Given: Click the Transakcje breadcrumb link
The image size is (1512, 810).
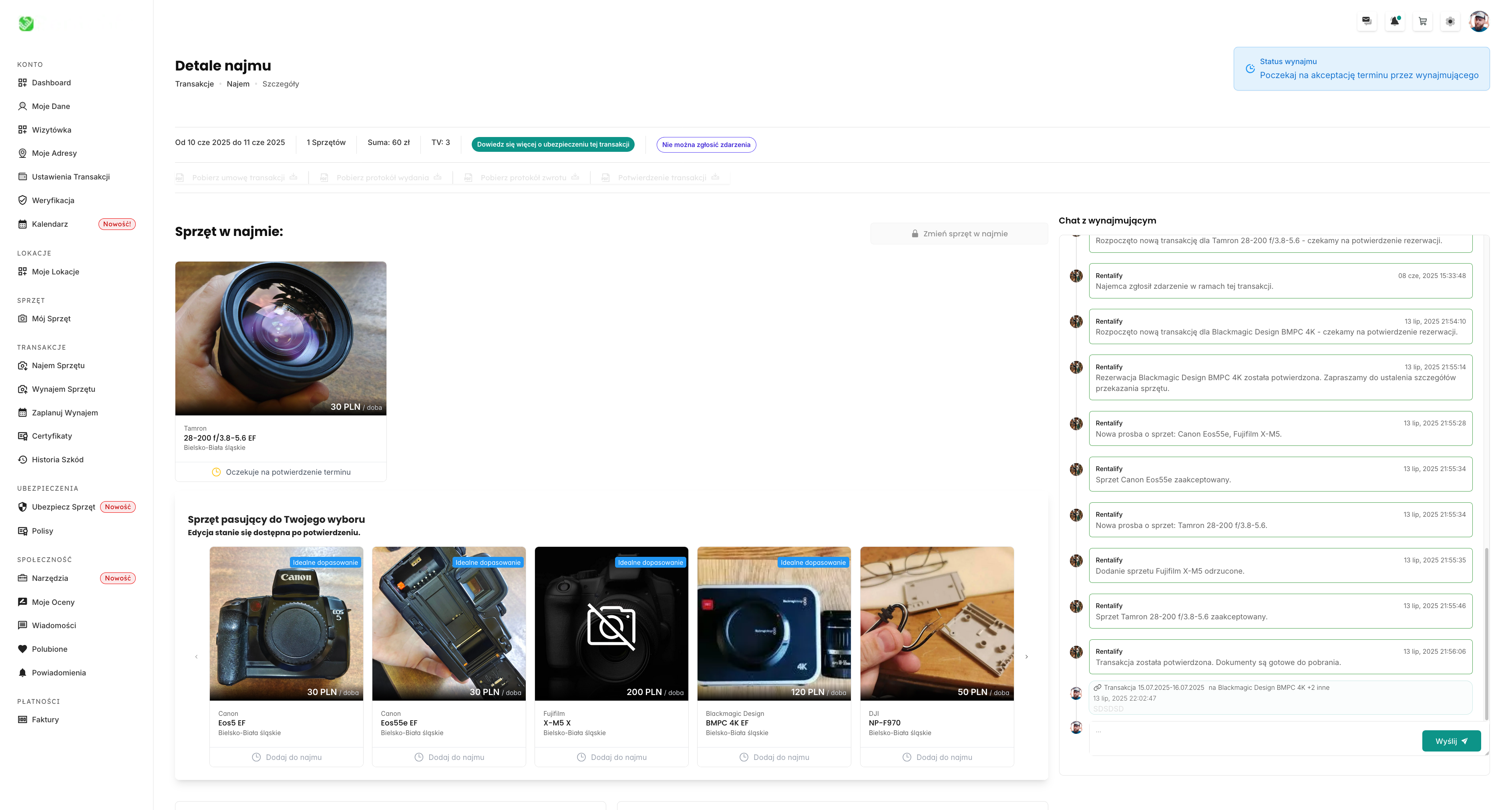Looking at the screenshot, I should [194, 84].
